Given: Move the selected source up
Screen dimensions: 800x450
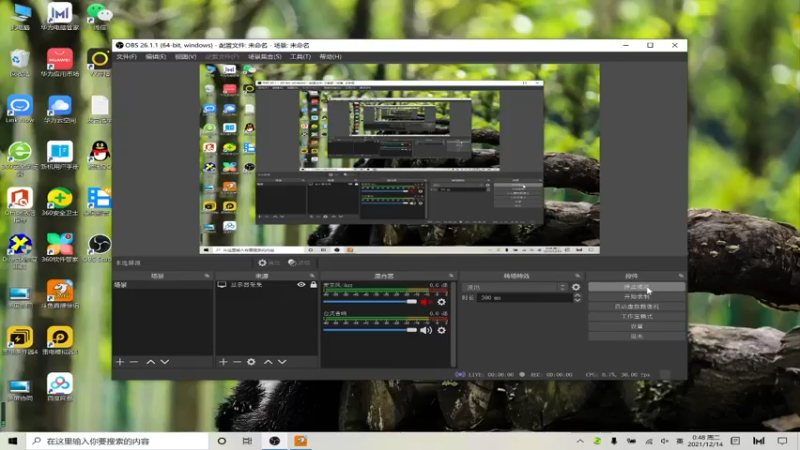Looking at the screenshot, I should [266, 362].
